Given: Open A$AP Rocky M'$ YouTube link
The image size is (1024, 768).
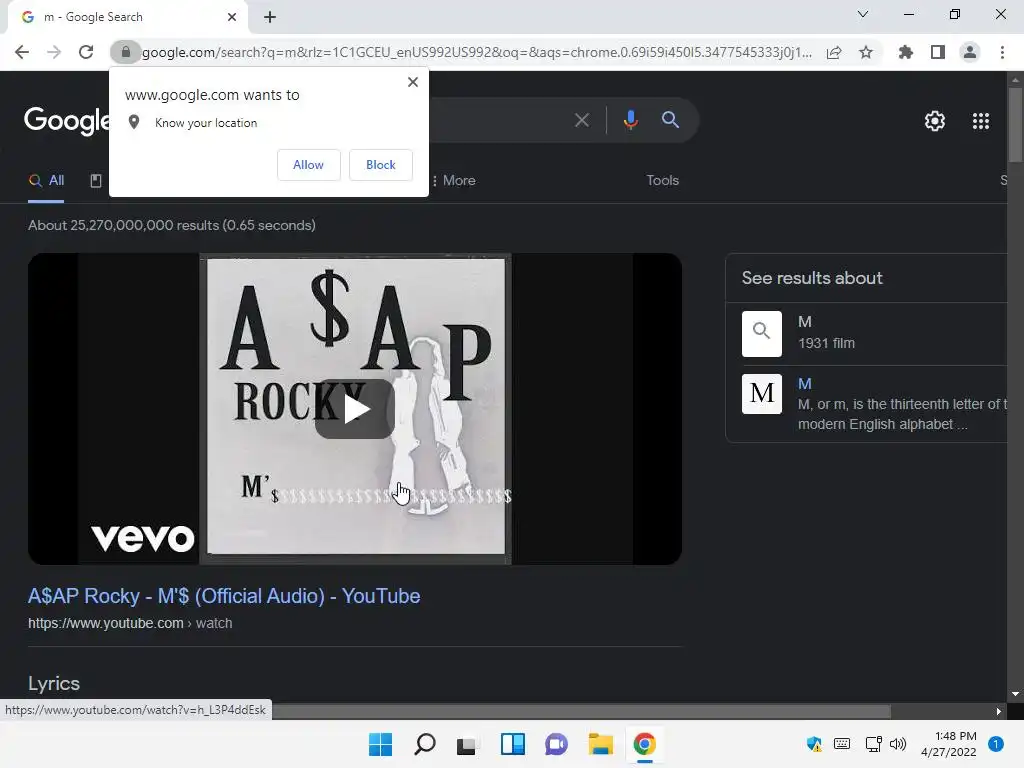Looking at the screenshot, I should (x=224, y=596).
